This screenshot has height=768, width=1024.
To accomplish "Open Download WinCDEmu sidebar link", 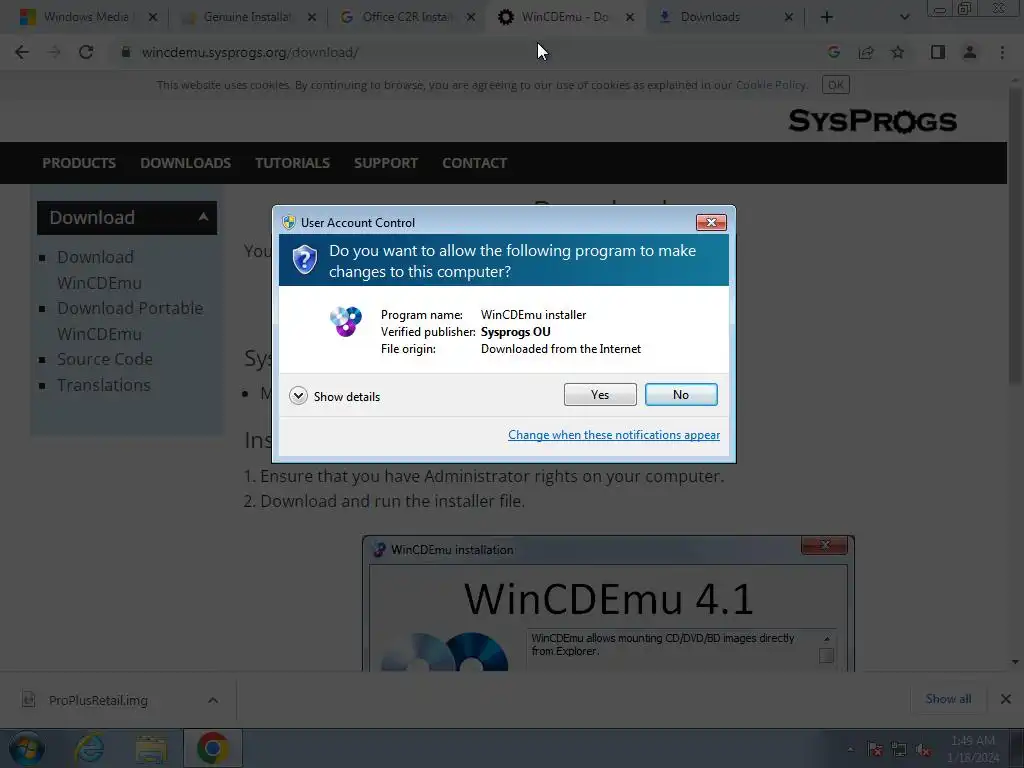I will [99, 270].
